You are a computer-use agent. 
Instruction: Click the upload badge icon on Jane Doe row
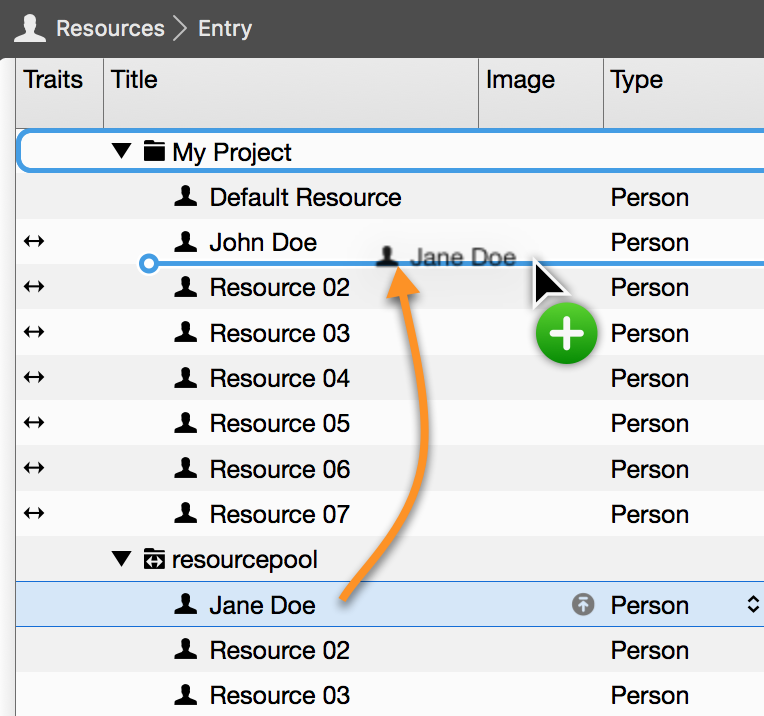583,605
